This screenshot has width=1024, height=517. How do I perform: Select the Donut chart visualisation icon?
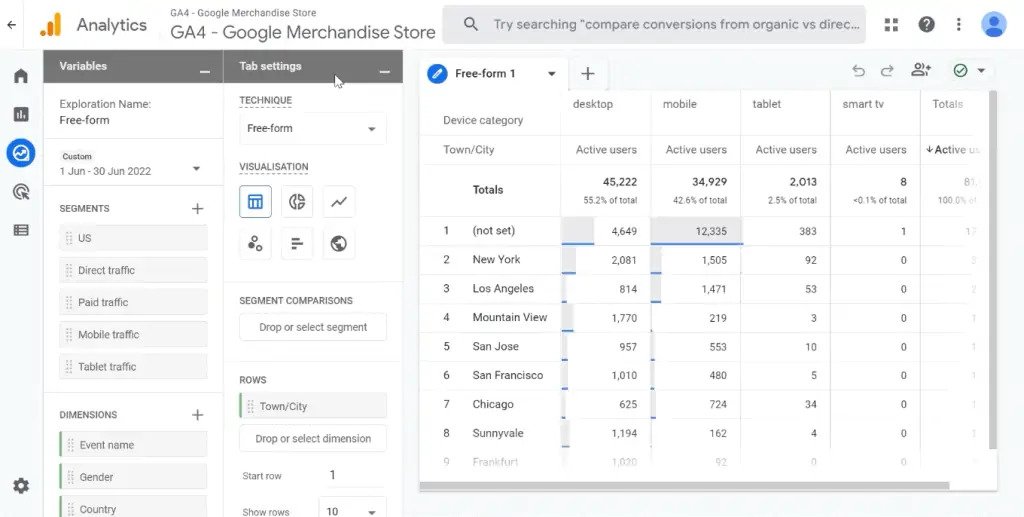[297, 201]
